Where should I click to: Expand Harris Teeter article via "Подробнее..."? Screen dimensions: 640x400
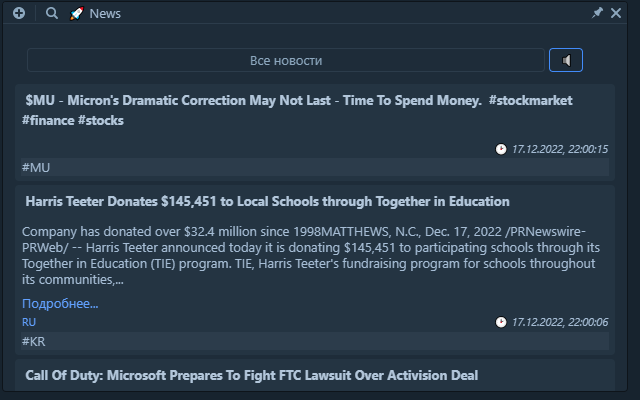coord(60,303)
